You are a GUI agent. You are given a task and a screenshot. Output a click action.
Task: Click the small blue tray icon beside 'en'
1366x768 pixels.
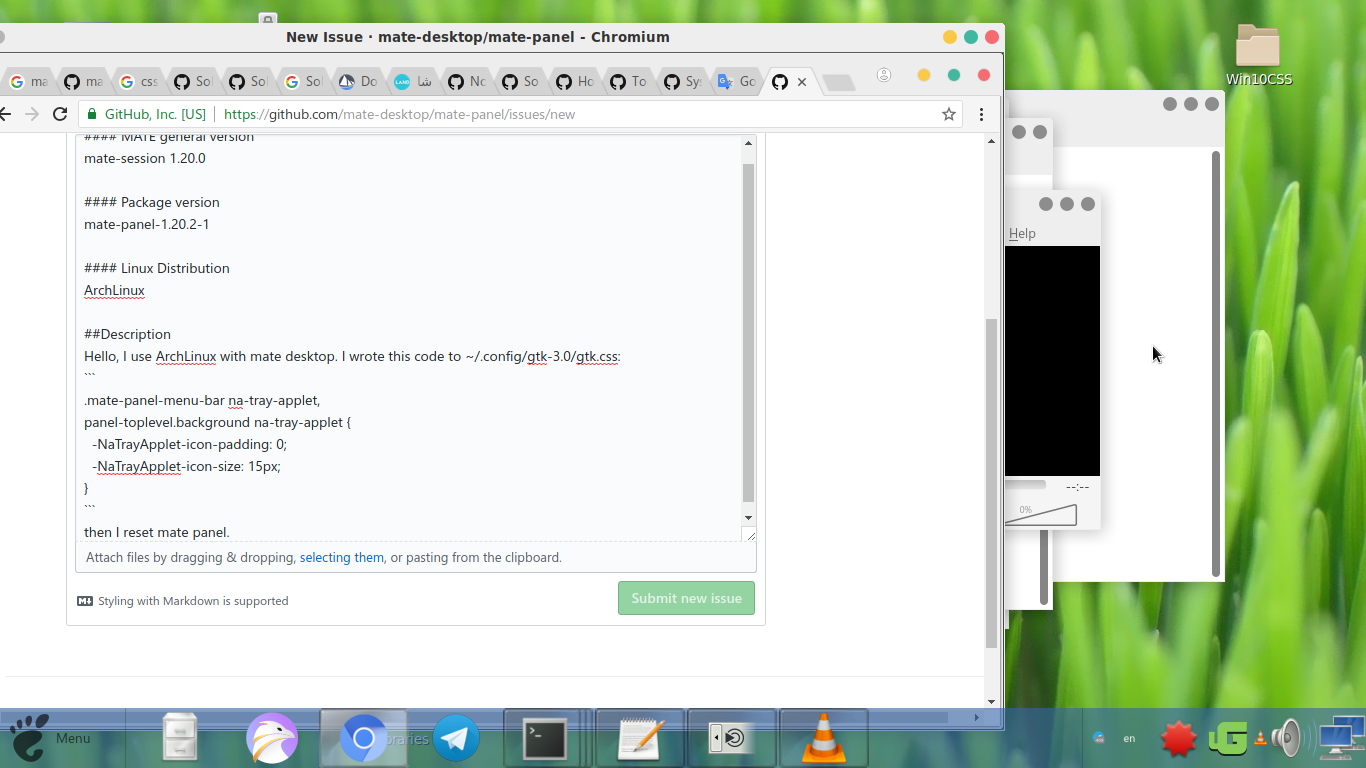[1099, 739]
